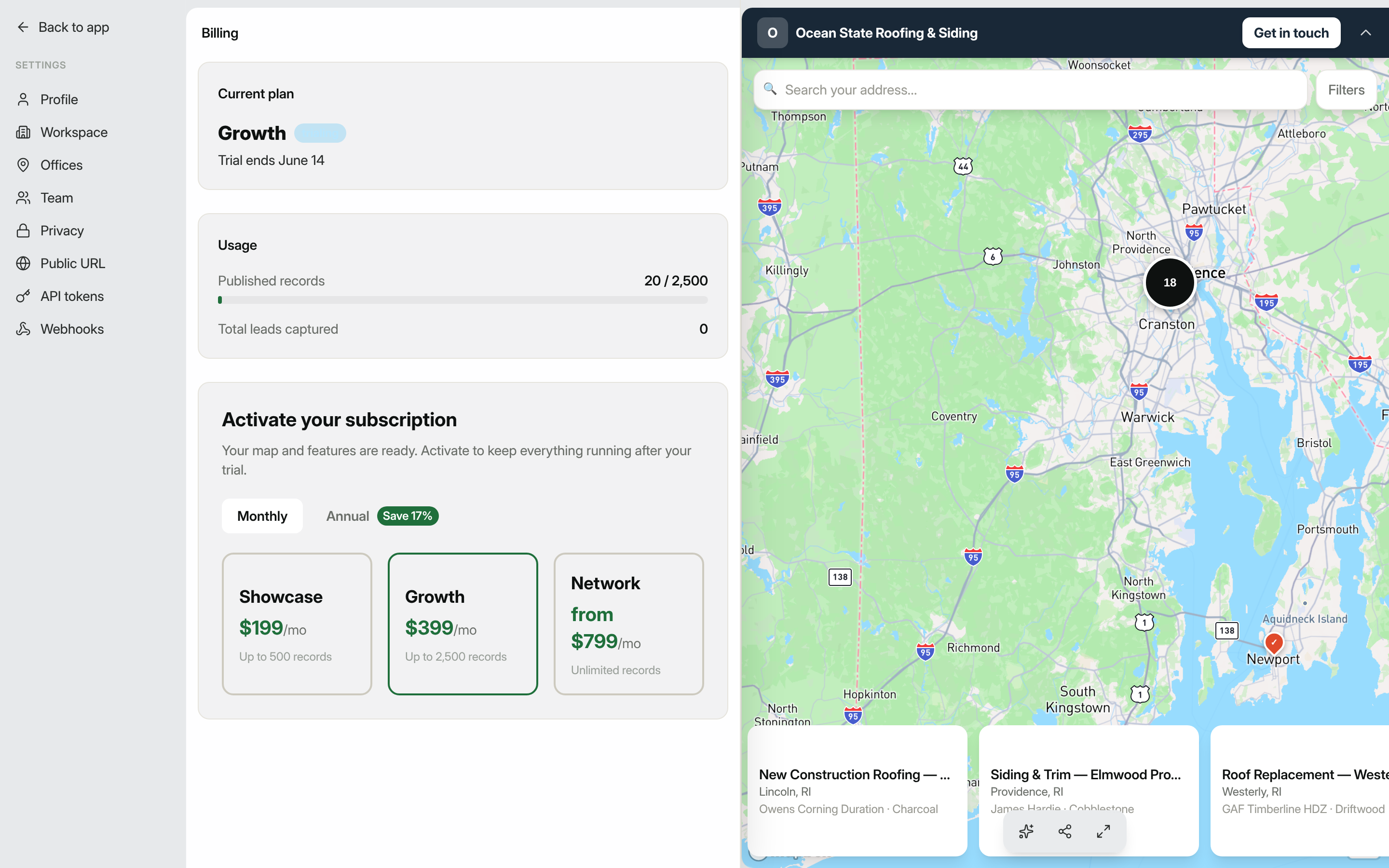Click the Get in touch button
This screenshot has height=868, width=1389.
(1291, 33)
